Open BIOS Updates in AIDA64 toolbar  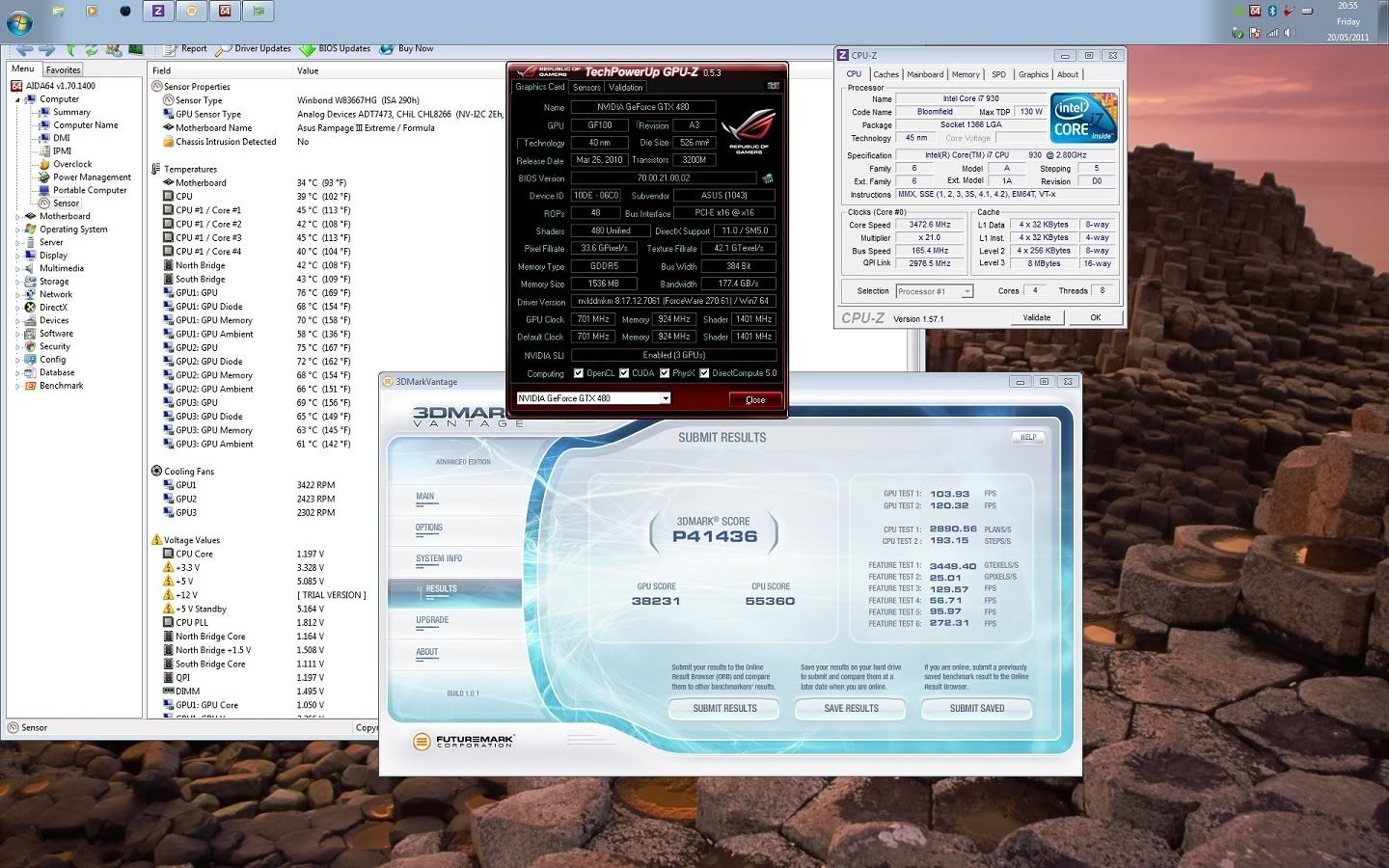[335, 48]
